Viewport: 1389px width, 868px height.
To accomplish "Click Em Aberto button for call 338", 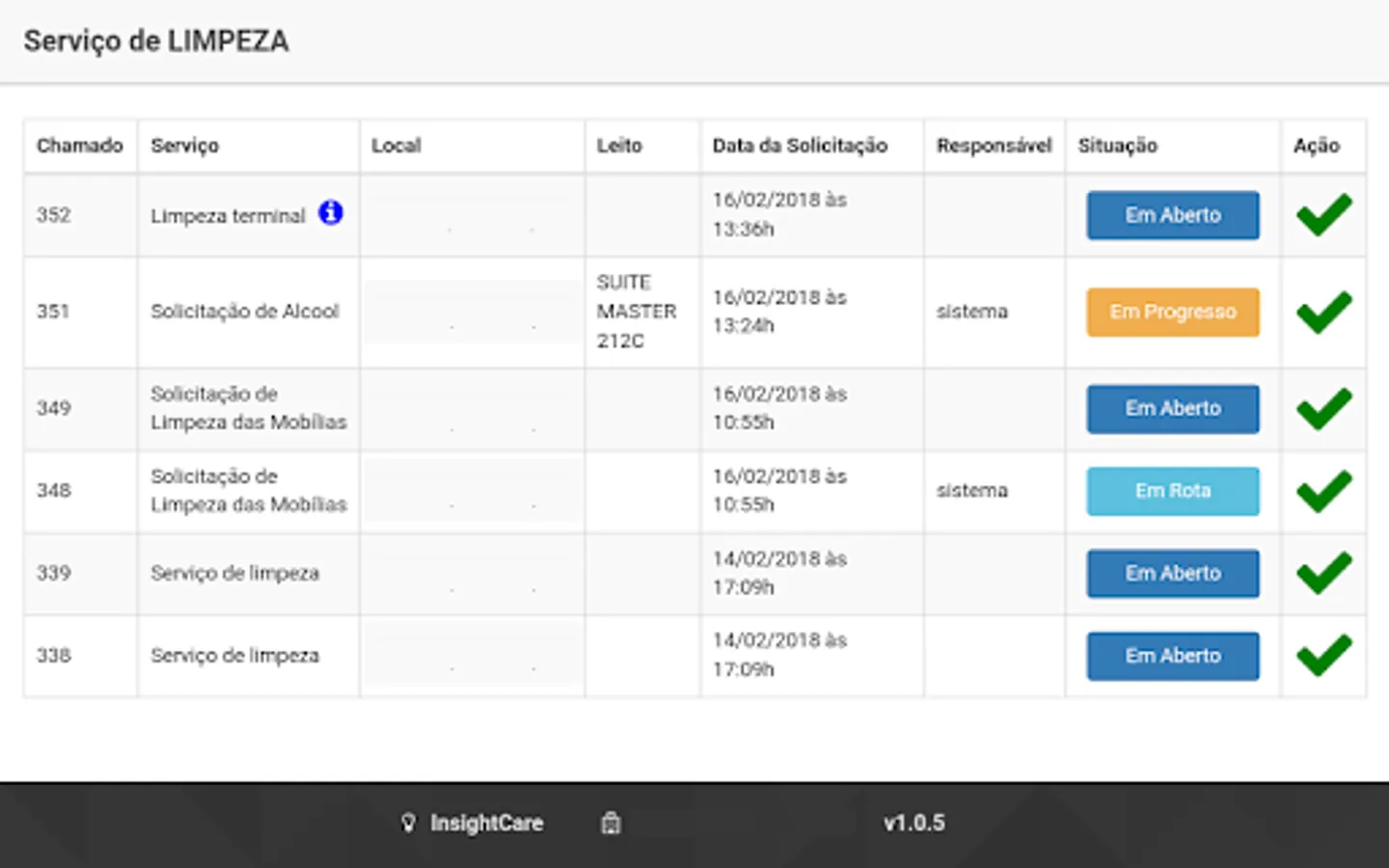I will click(1173, 656).
